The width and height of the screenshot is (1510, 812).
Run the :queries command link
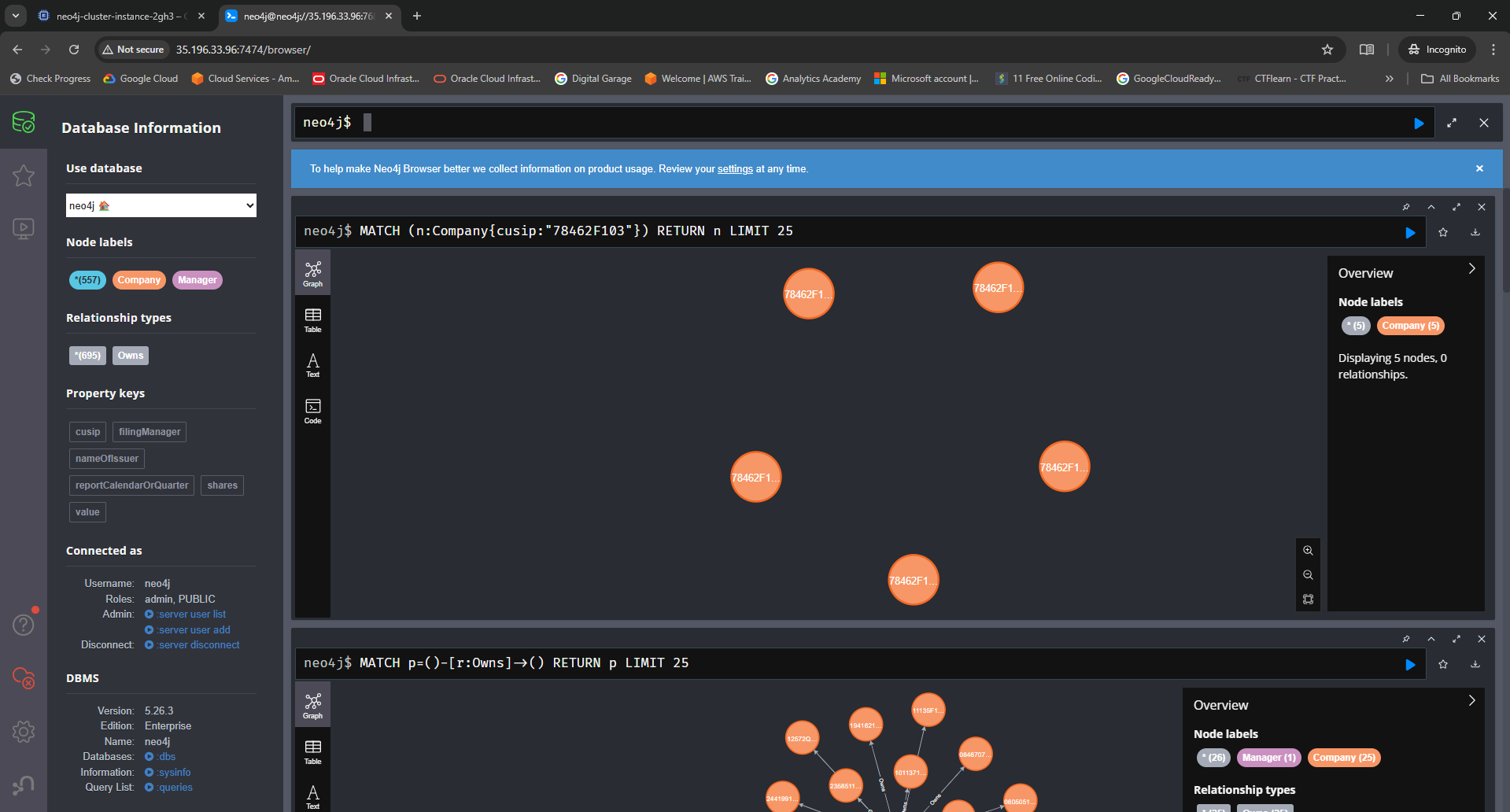[x=169, y=788]
